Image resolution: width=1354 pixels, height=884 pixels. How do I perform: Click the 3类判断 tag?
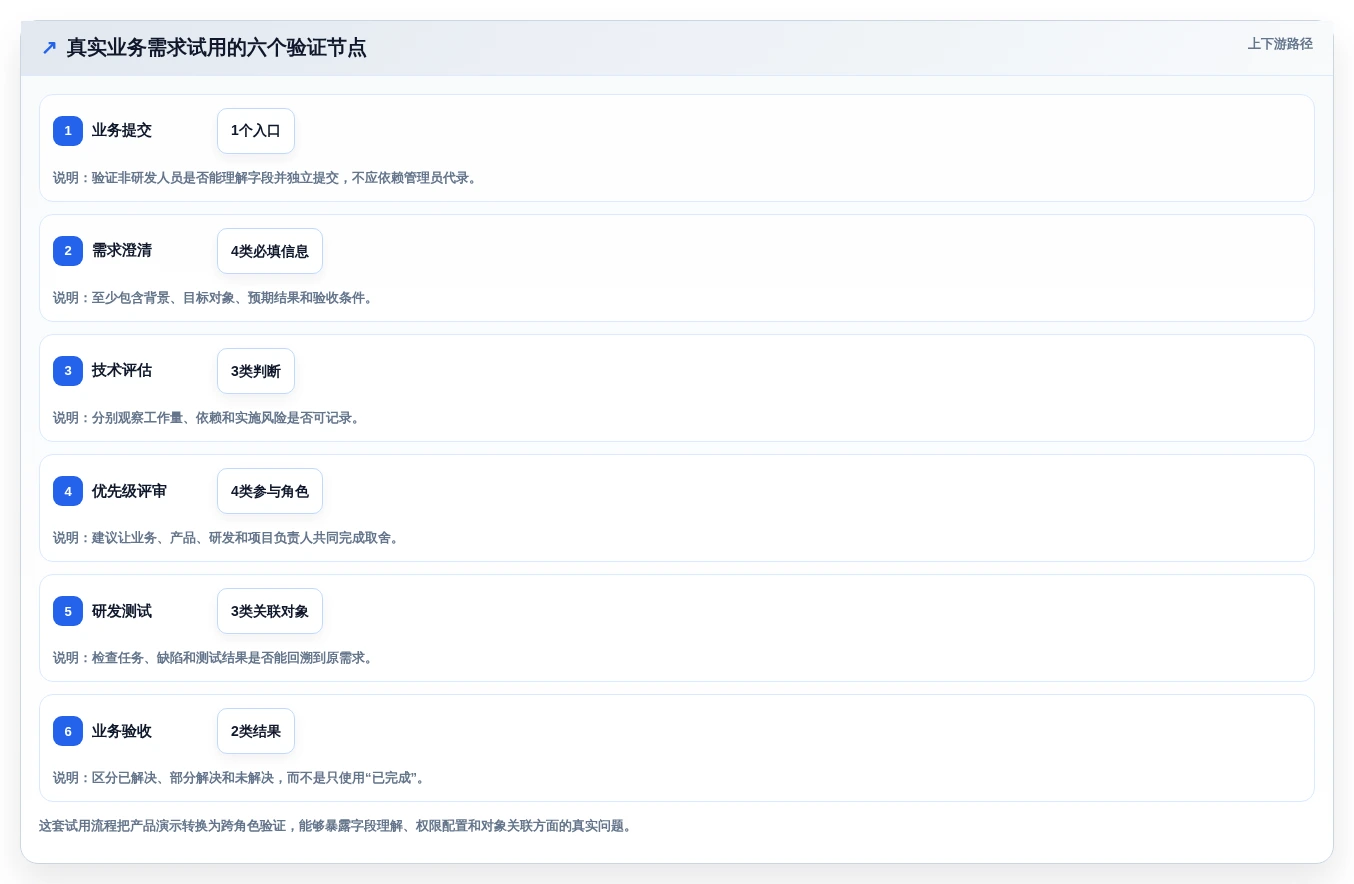(256, 371)
